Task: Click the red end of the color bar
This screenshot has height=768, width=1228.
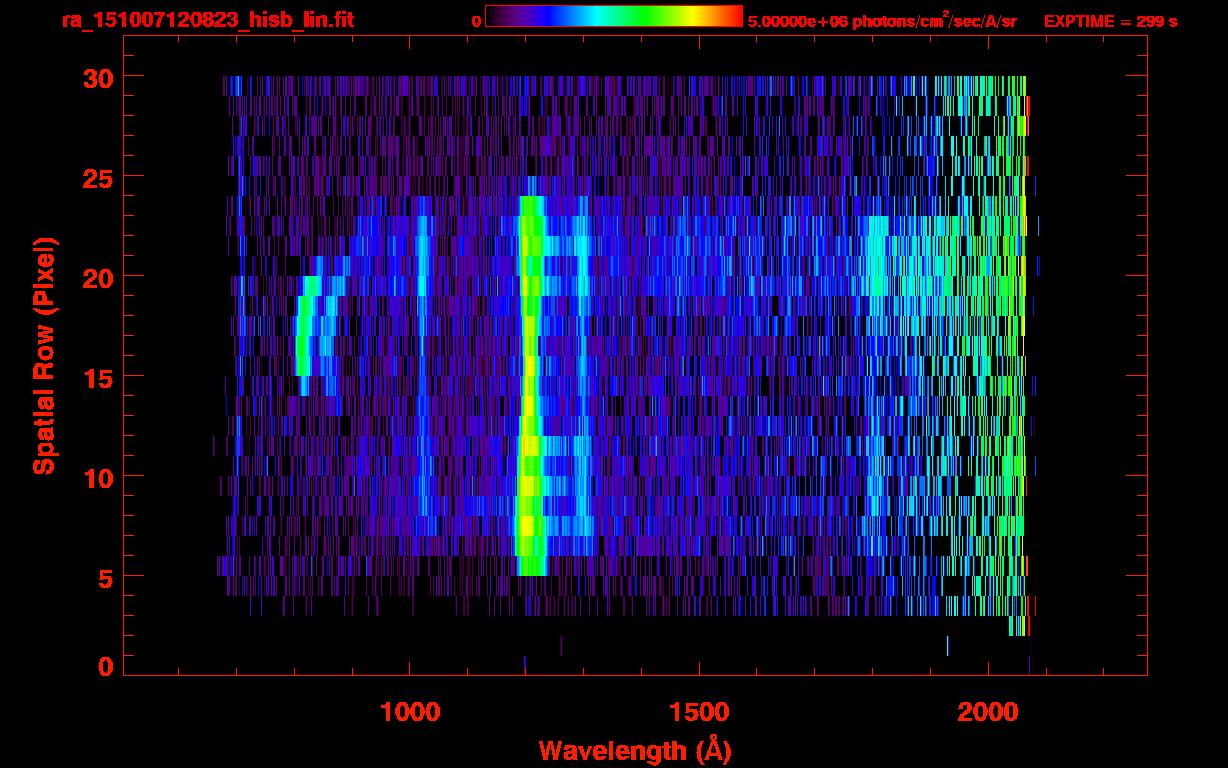Action: (x=732, y=16)
